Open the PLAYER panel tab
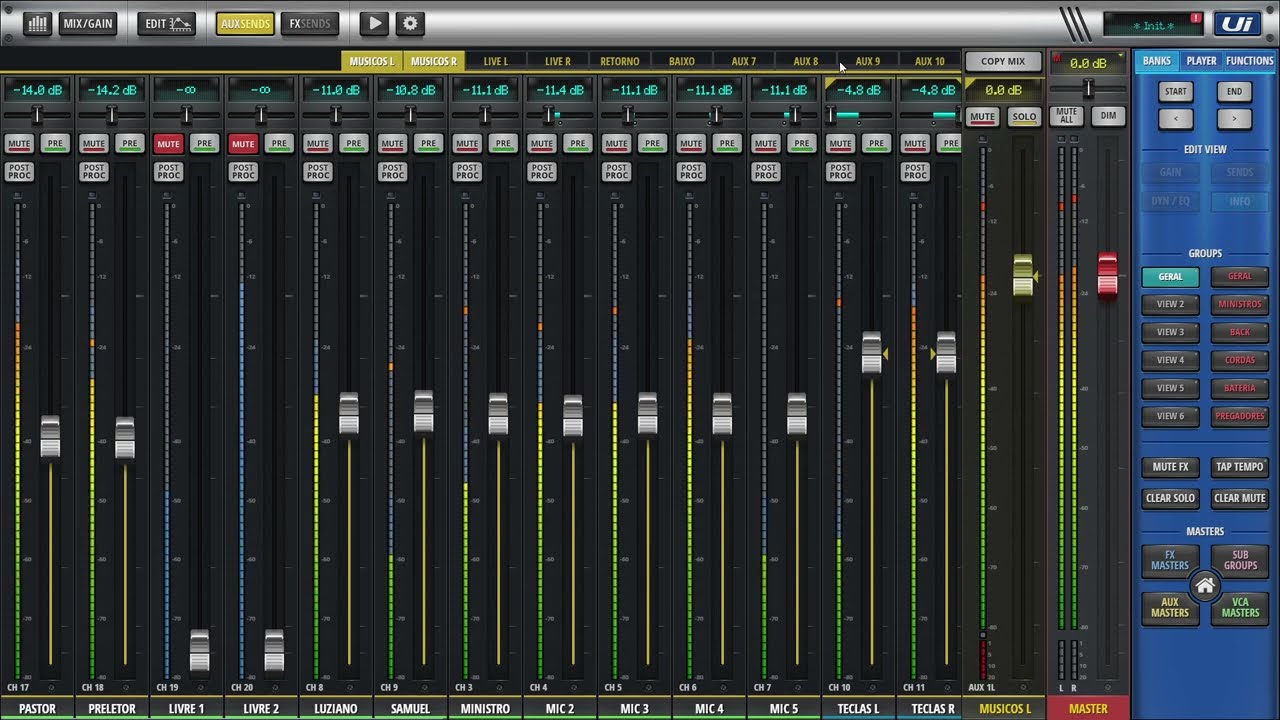This screenshot has height=720, width=1280. [x=1202, y=61]
